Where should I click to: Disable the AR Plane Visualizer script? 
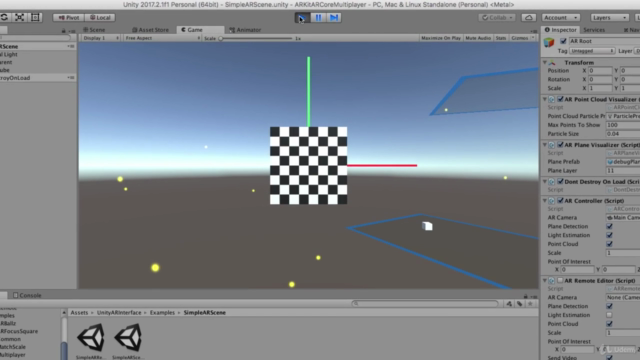(560, 145)
